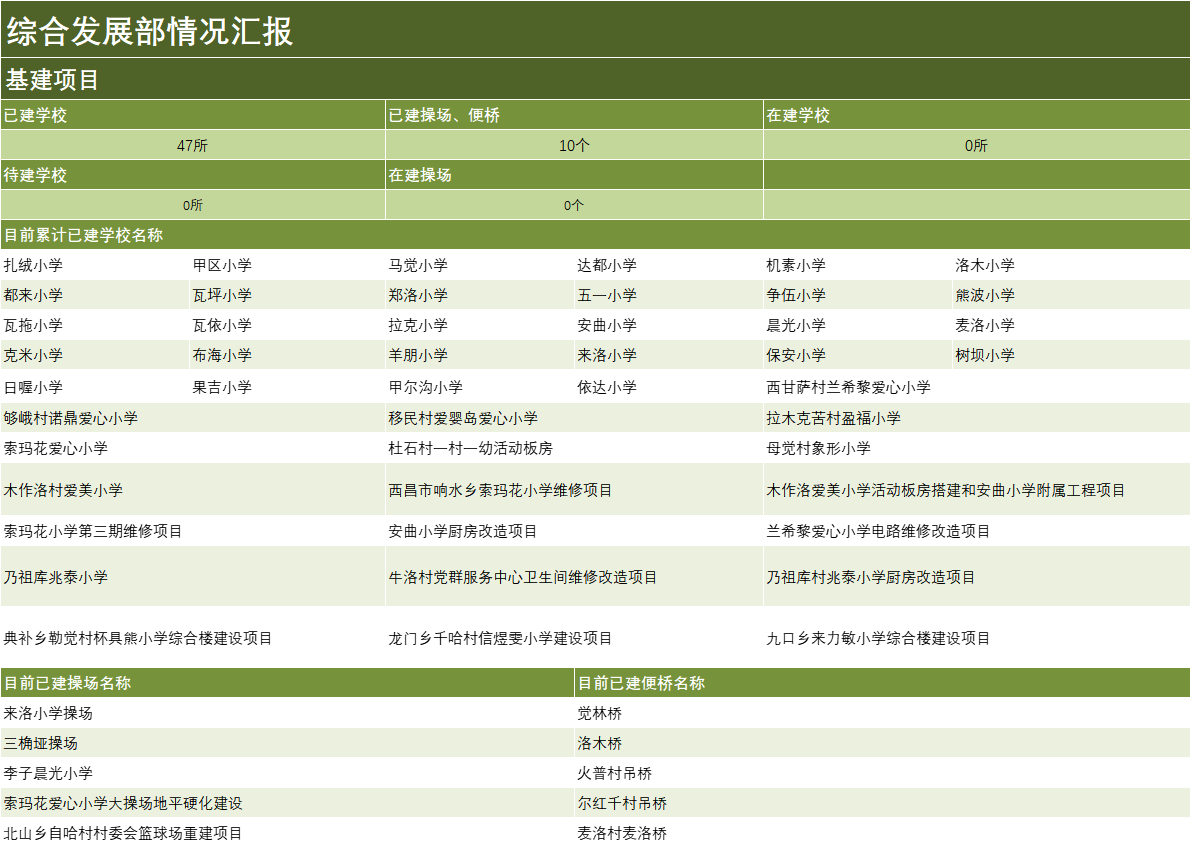1191x848 pixels.
Task: Click the cell 晨光小学
Action: click(858, 325)
